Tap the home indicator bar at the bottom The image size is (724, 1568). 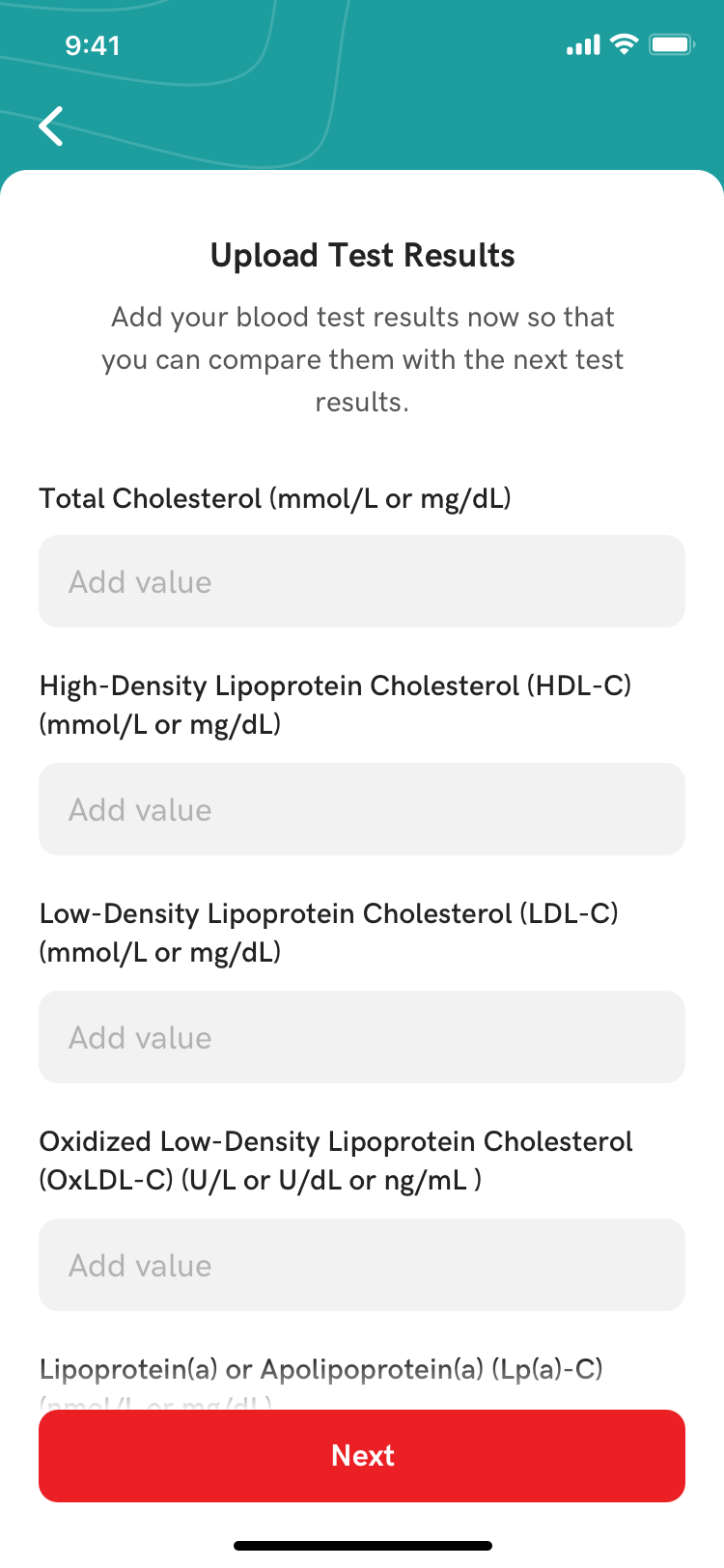pyautogui.click(x=362, y=1546)
